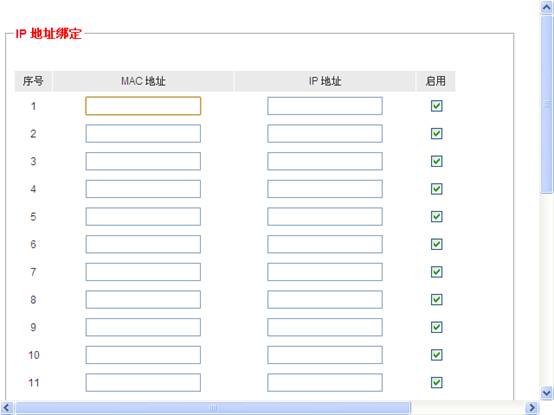Select the IP address field in row 7
The width and height of the screenshot is (554, 415).
[325, 272]
